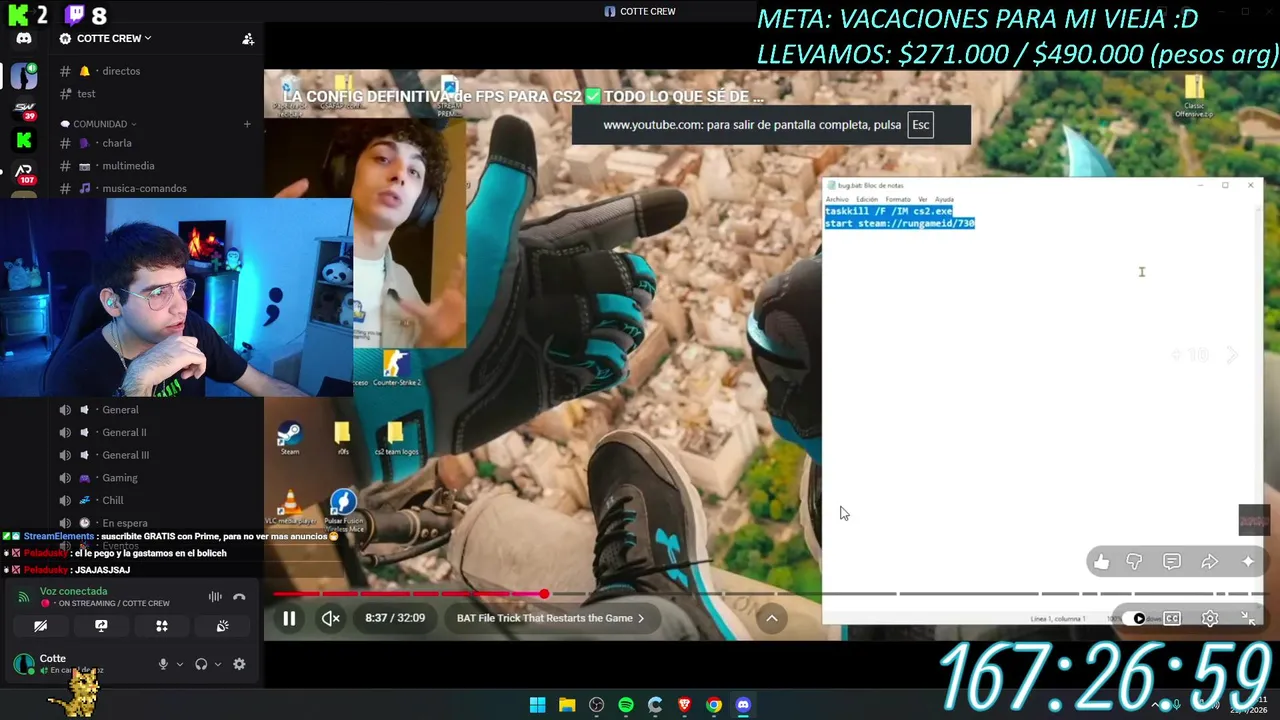
Task: Toggle camera on in voice panel
Action: [x=40, y=626]
